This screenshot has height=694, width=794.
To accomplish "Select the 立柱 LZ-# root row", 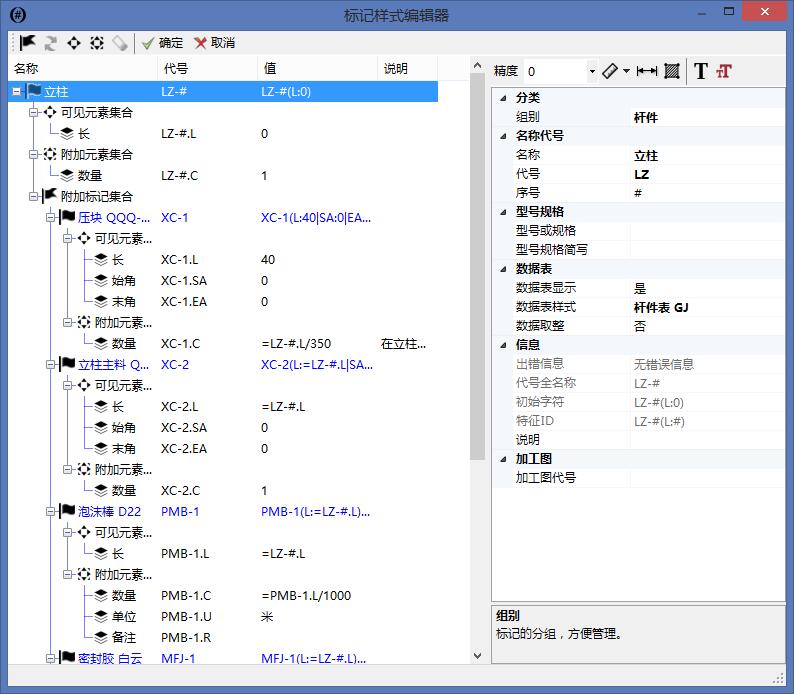I will (223, 92).
